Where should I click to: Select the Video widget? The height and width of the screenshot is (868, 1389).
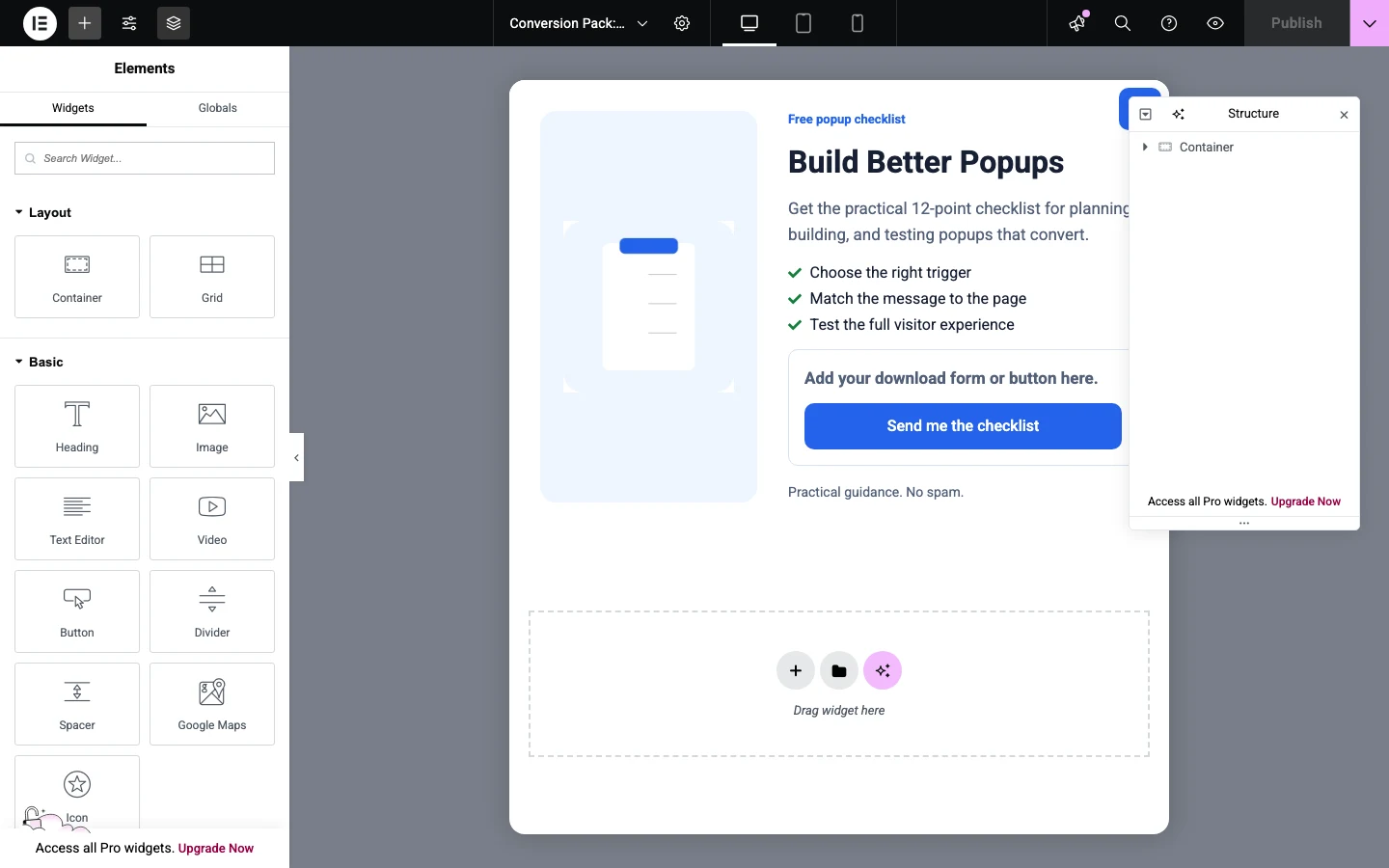(x=212, y=519)
